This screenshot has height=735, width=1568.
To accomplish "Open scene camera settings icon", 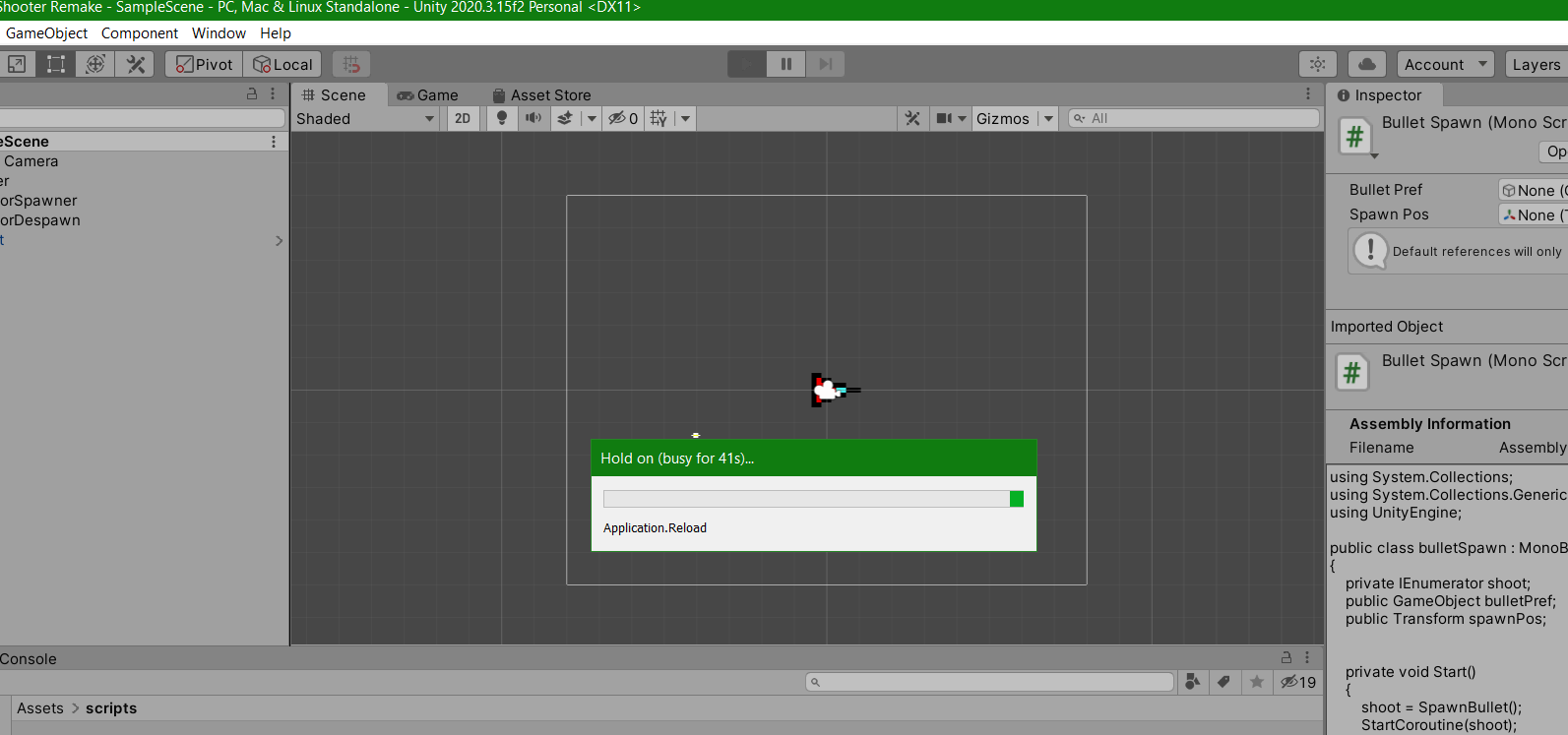I will [x=944, y=118].
